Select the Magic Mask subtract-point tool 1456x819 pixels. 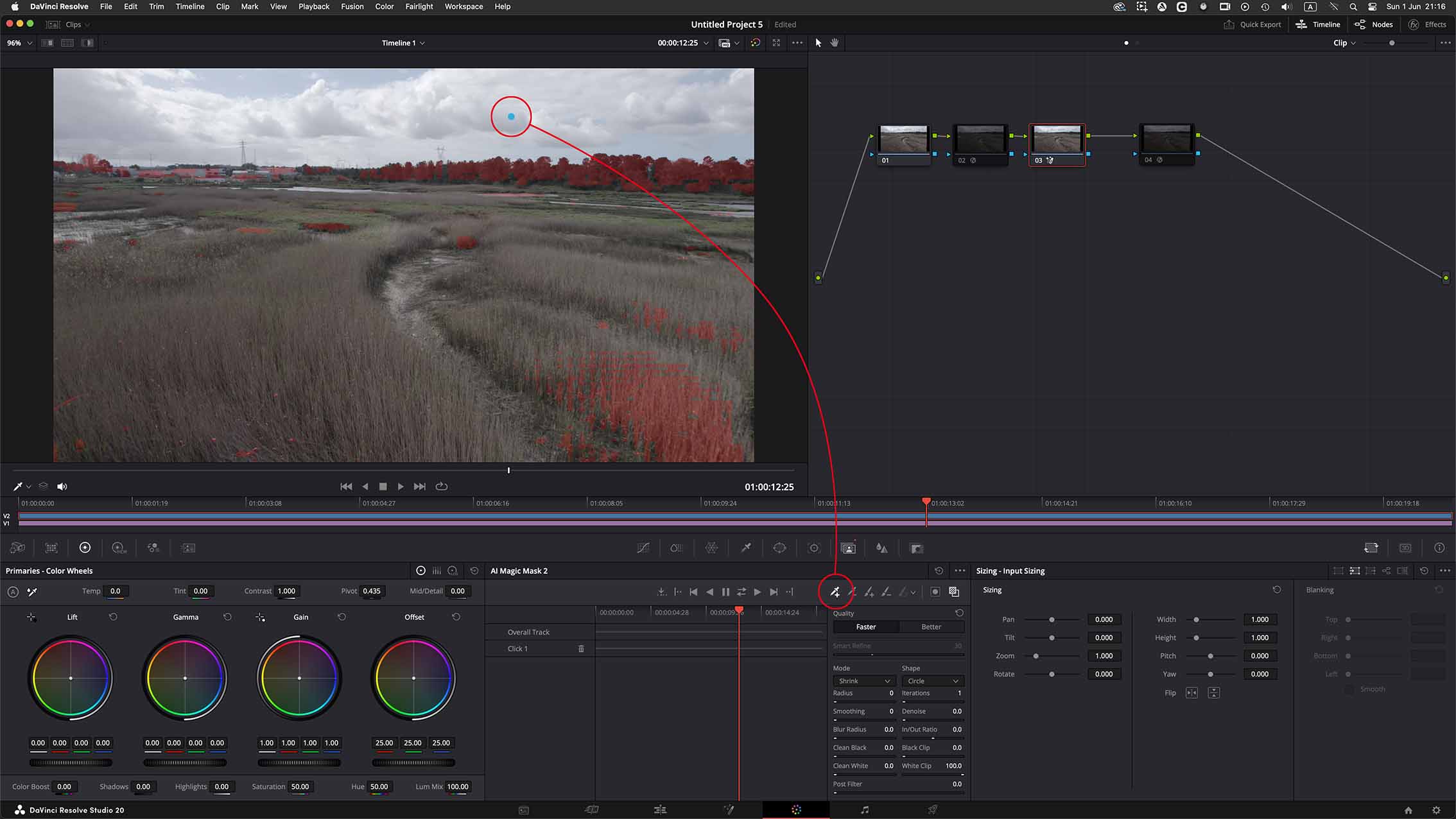pyautogui.click(x=852, y=592)
